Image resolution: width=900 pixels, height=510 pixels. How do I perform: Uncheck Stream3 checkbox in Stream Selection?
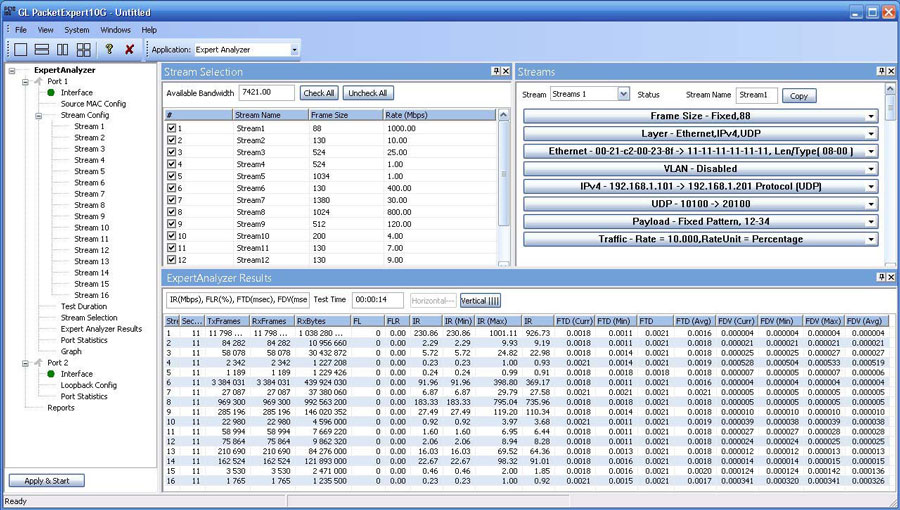pos(171,152)
